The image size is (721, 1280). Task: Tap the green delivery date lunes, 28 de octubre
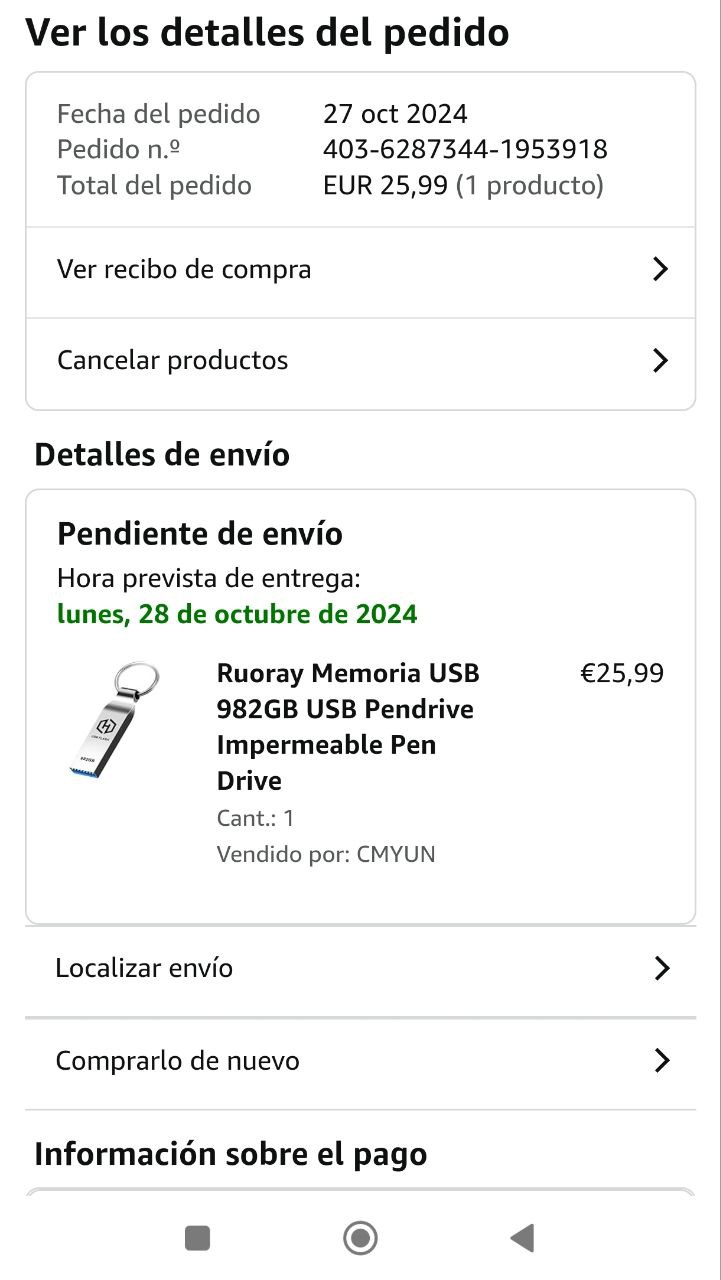tap(237, 613)
